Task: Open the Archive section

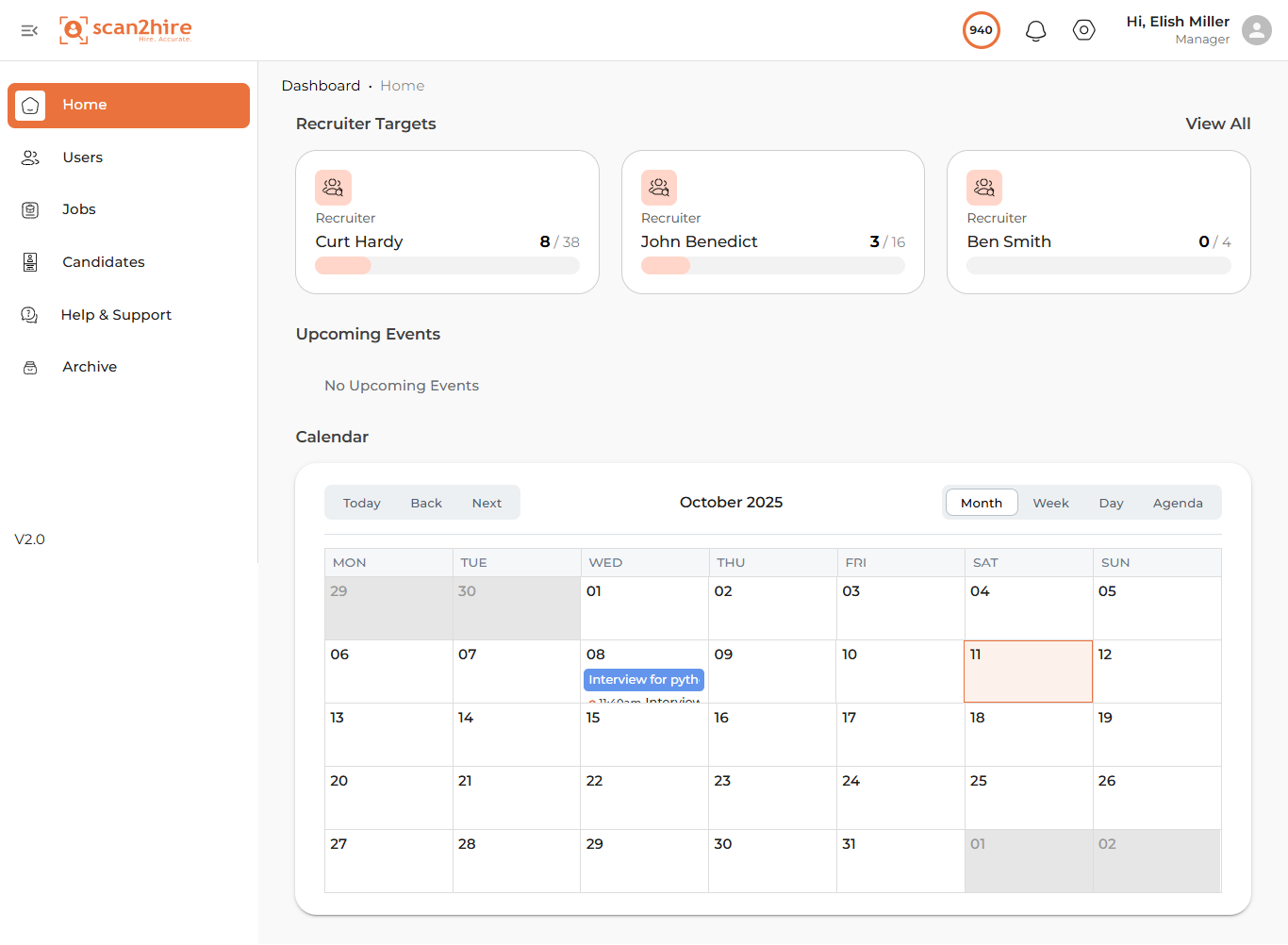Action: pyautogui.click(x=90, y=367)
